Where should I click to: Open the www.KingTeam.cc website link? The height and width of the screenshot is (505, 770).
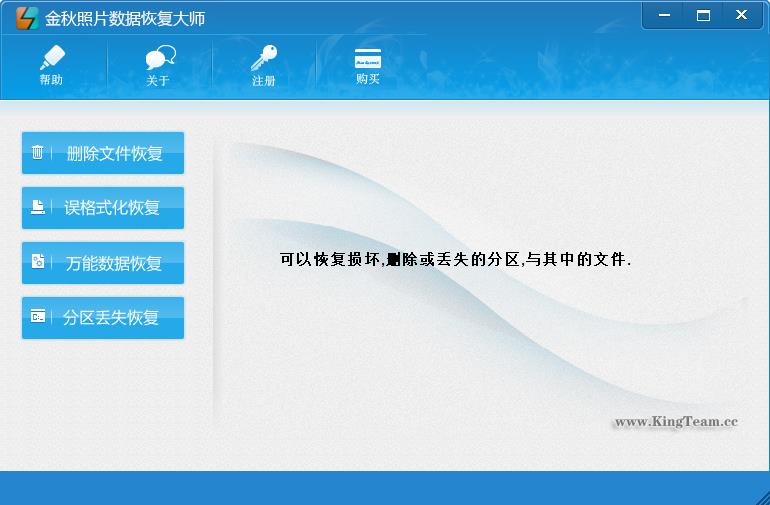pyautogui.click(x=675, y=422)
